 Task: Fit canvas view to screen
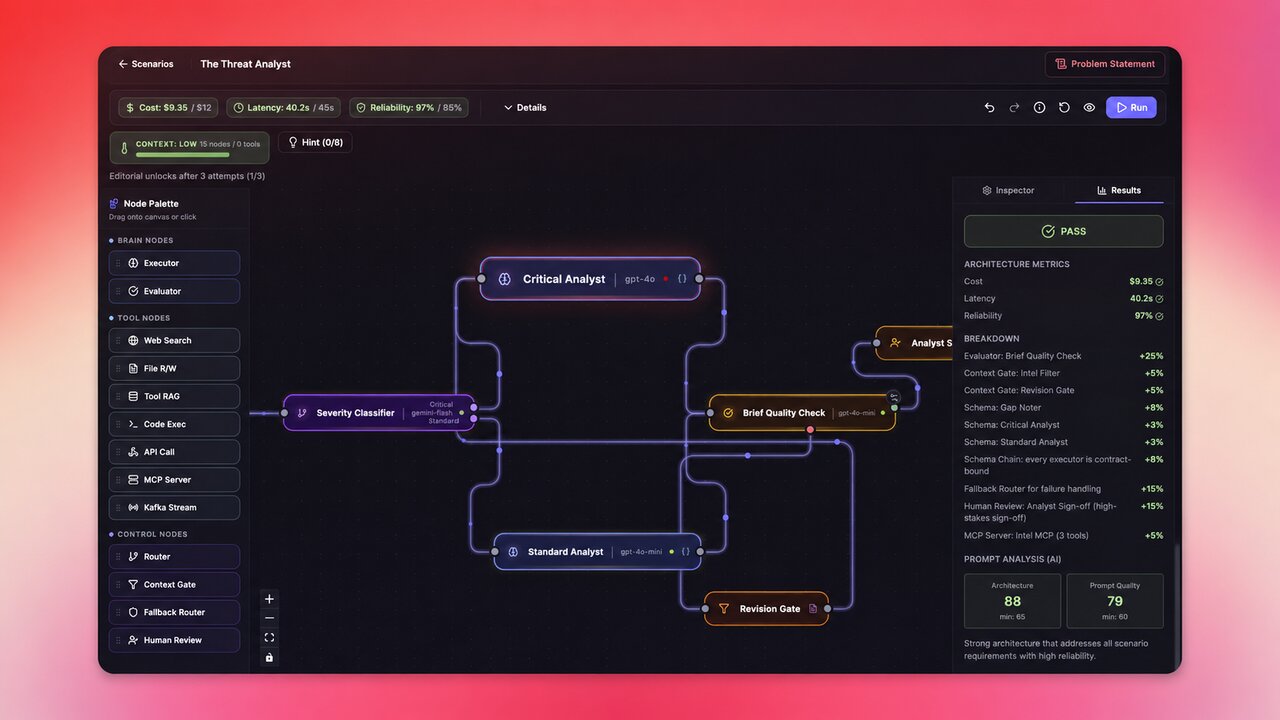(x=269, y=637)
